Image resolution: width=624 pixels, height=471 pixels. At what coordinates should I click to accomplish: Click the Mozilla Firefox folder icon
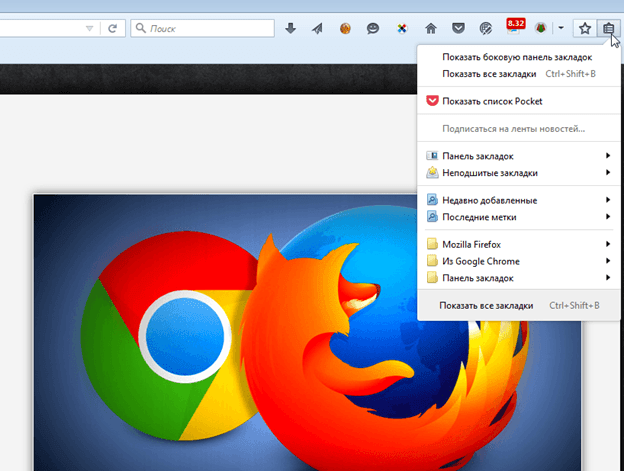coord(432,244)
